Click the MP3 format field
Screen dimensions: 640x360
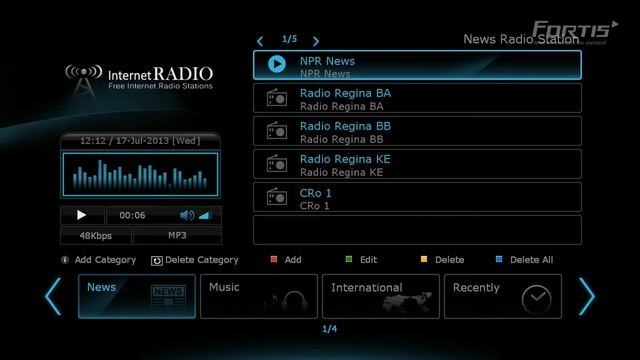[178, 236]
